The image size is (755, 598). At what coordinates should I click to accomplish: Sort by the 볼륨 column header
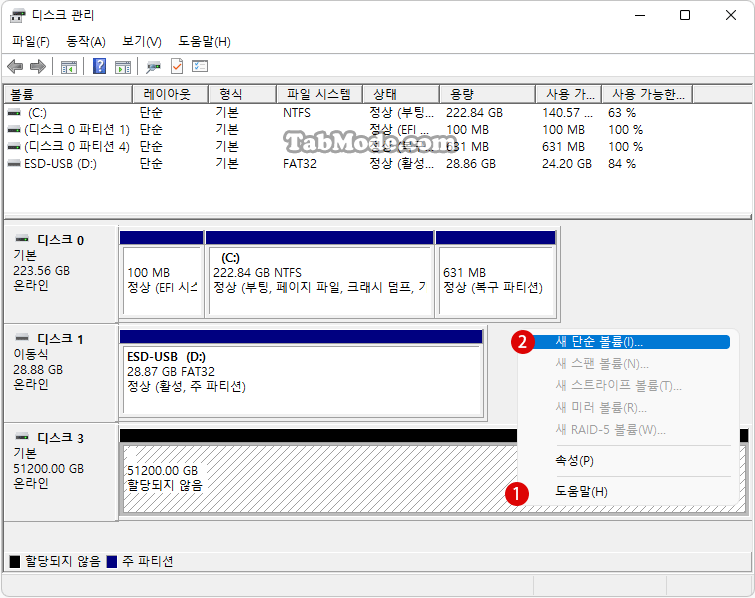68,94
